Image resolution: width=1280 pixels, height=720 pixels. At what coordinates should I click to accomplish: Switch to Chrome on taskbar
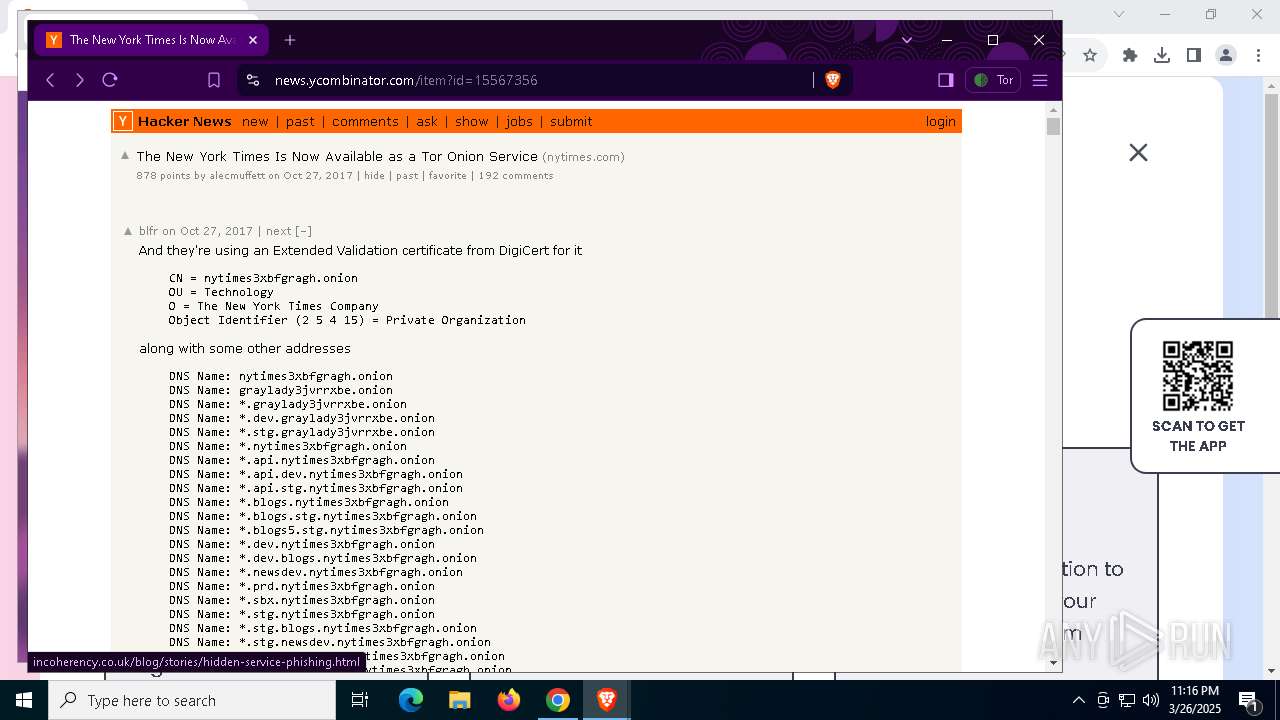click(x=558, y=700)
